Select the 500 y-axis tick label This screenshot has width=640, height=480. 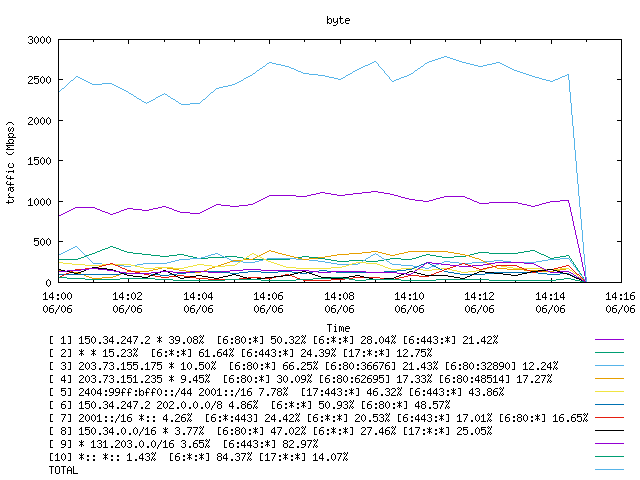pos(42,242)
